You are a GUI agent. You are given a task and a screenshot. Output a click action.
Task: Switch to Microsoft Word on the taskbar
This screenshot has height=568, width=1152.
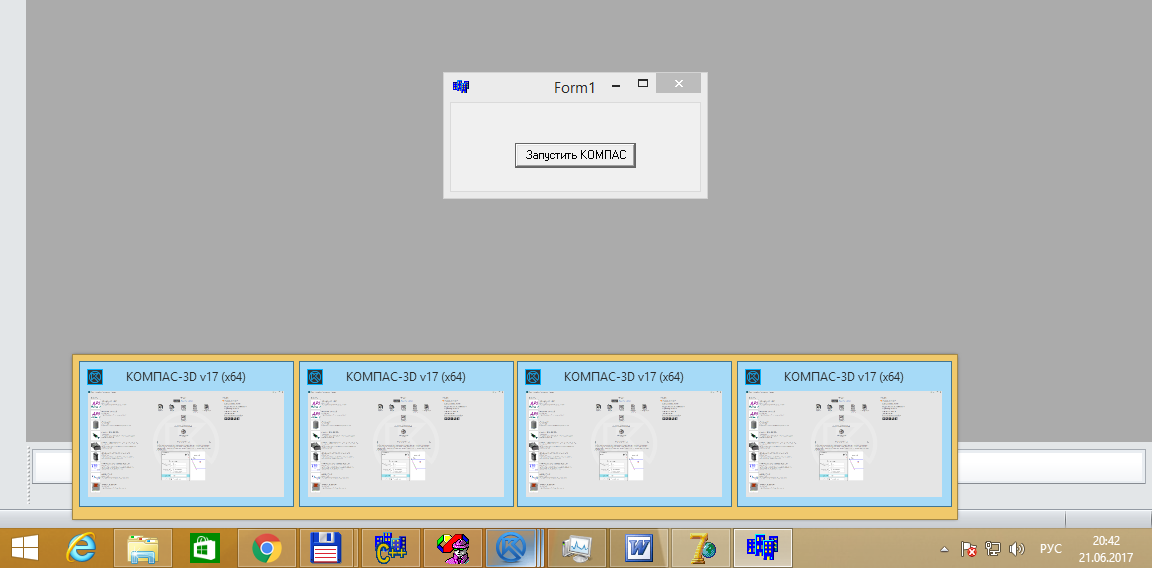638,548
